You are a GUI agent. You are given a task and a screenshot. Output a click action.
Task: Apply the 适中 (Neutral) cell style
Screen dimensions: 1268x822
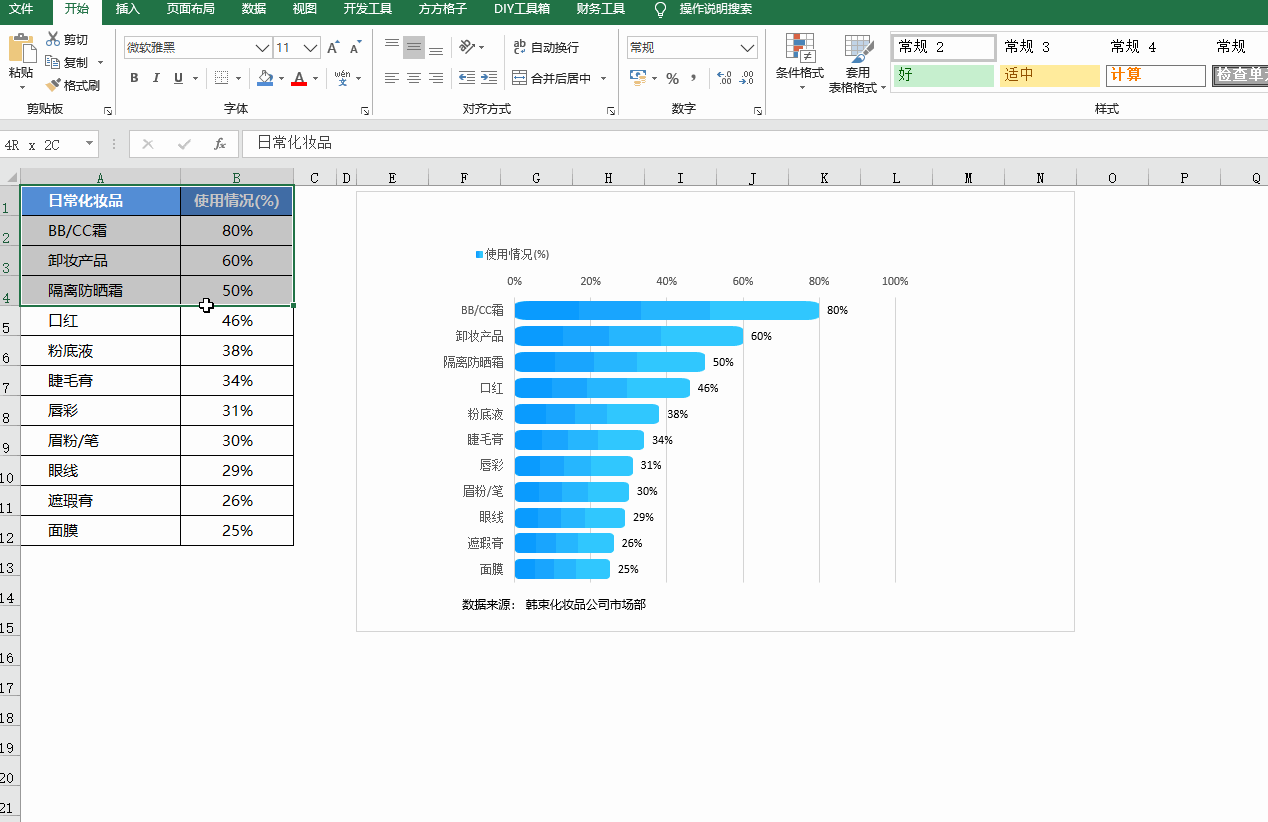coord(1050,75)
